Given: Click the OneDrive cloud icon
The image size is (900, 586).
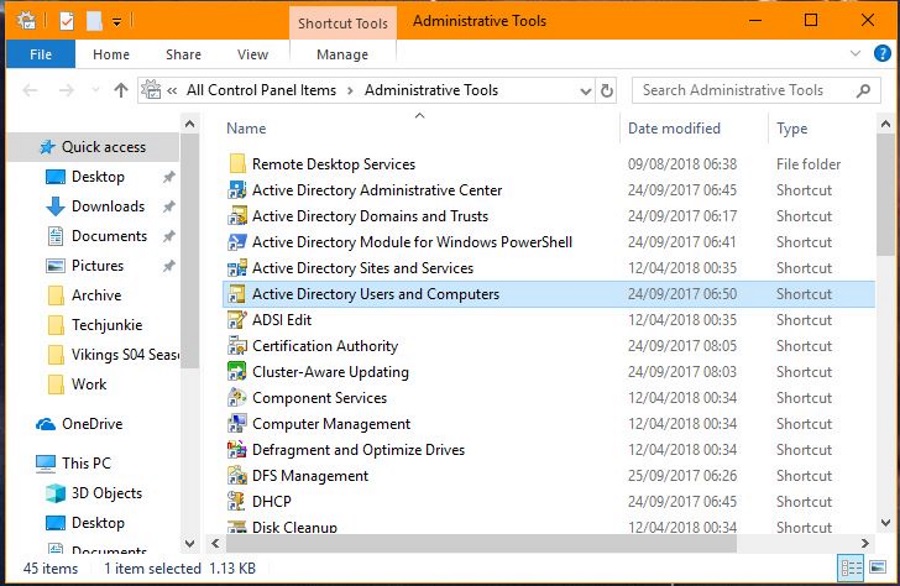Looking at the screenshot, I should coord(46,424).
